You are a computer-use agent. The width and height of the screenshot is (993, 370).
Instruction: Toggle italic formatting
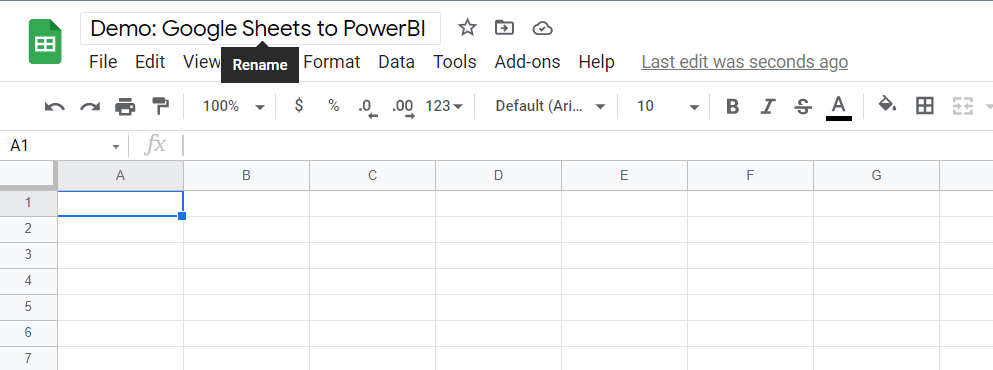[768, 106]
